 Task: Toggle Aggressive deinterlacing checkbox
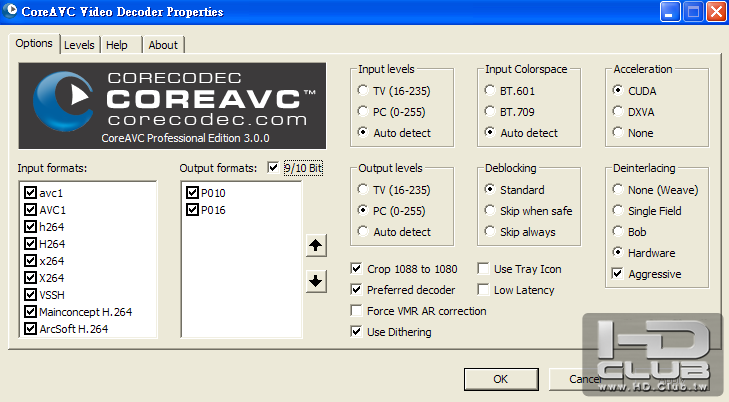617,274
